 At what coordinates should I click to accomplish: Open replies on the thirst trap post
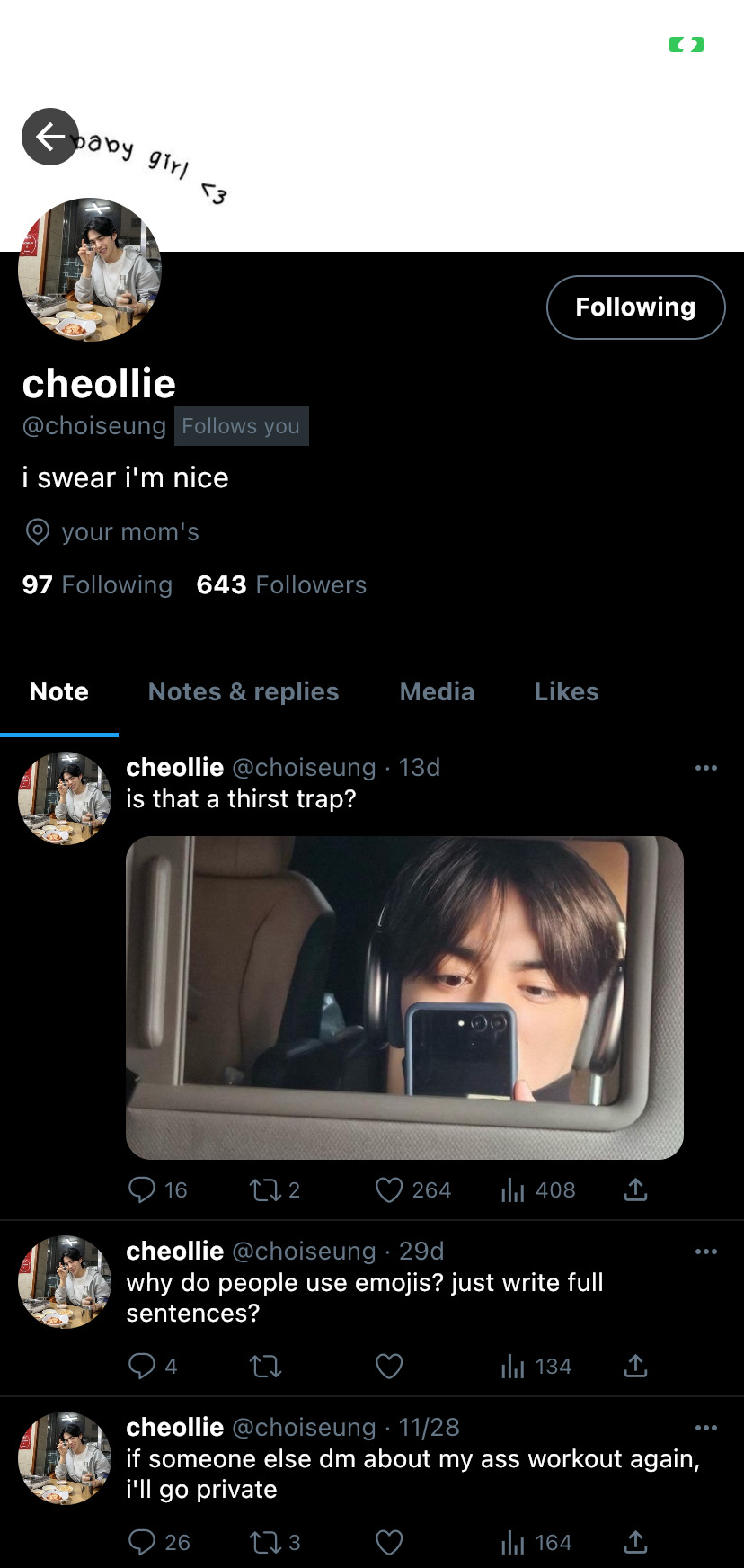coord(142,1190)
